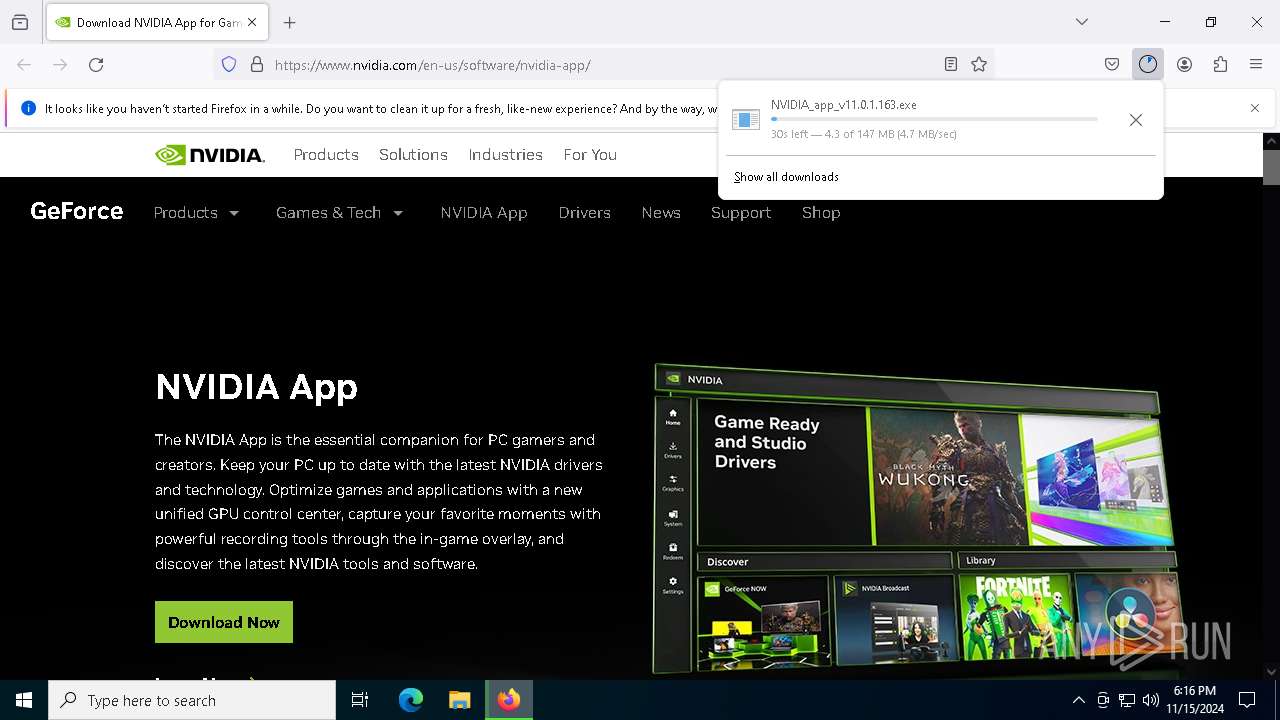Launch Microsoft Edge from taskbar
This screenshot has height=720, width=1280.
coord(411,700)
